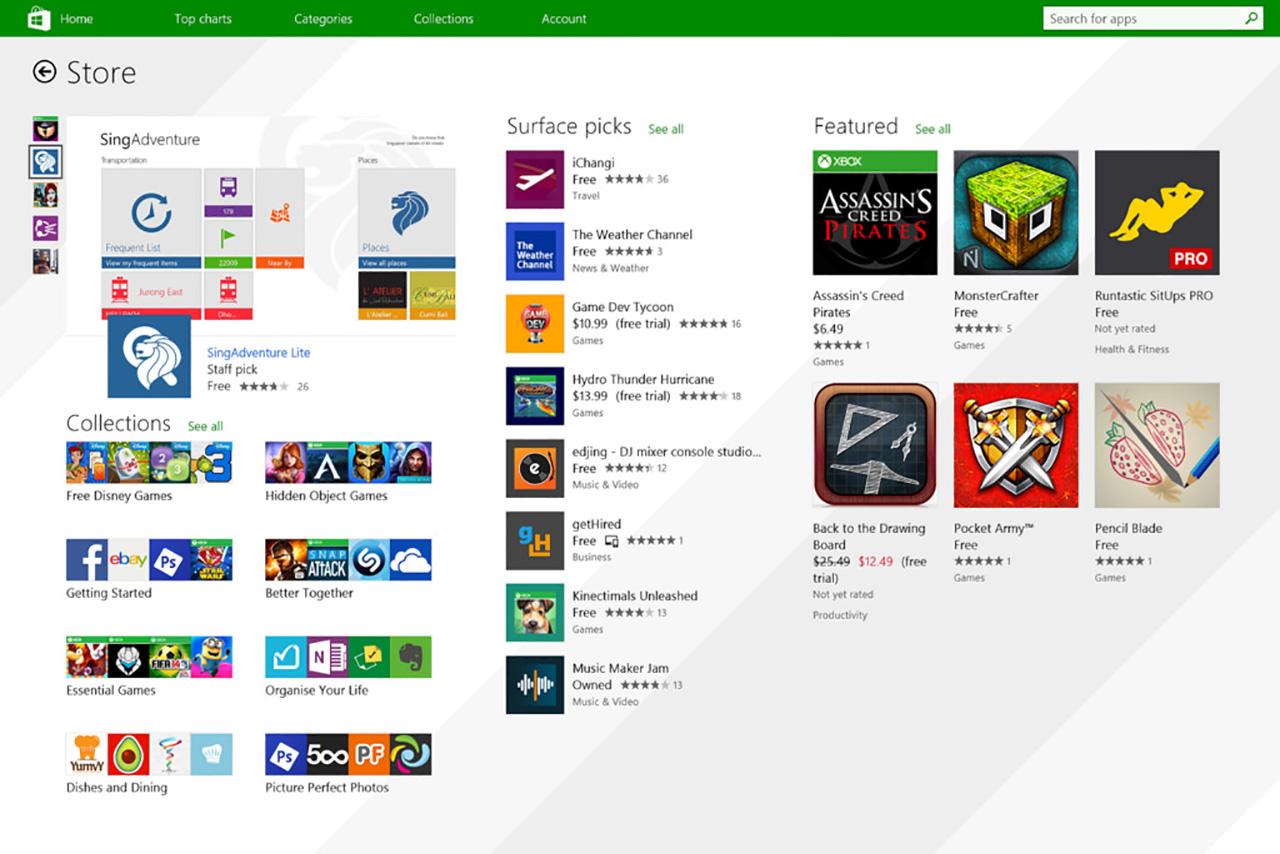Click the Store logo icon beside Home
The image size is (1280, 854).
pyautogui.click(x=39, y=18)
